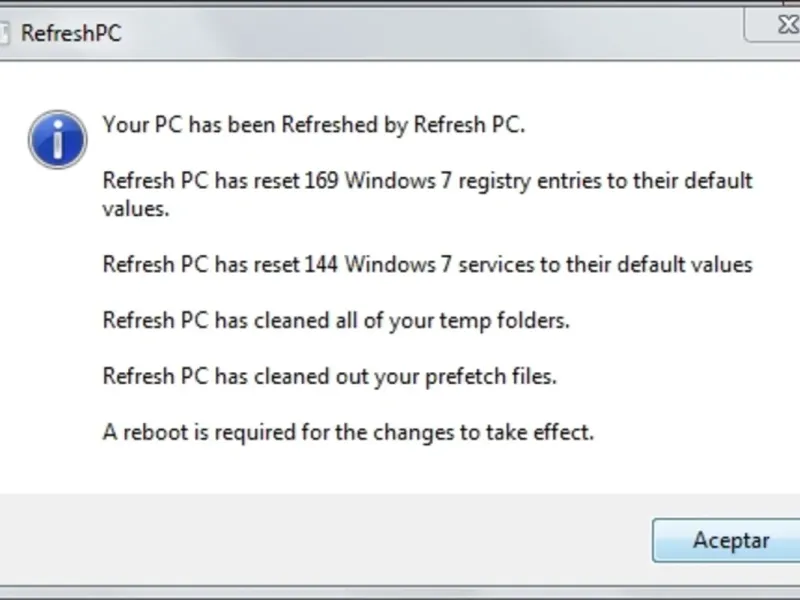Image resolution: width=800 pixels, height=600 pixels.
Task: Click the wrapped word "values." on its own line
Action: 136,210
